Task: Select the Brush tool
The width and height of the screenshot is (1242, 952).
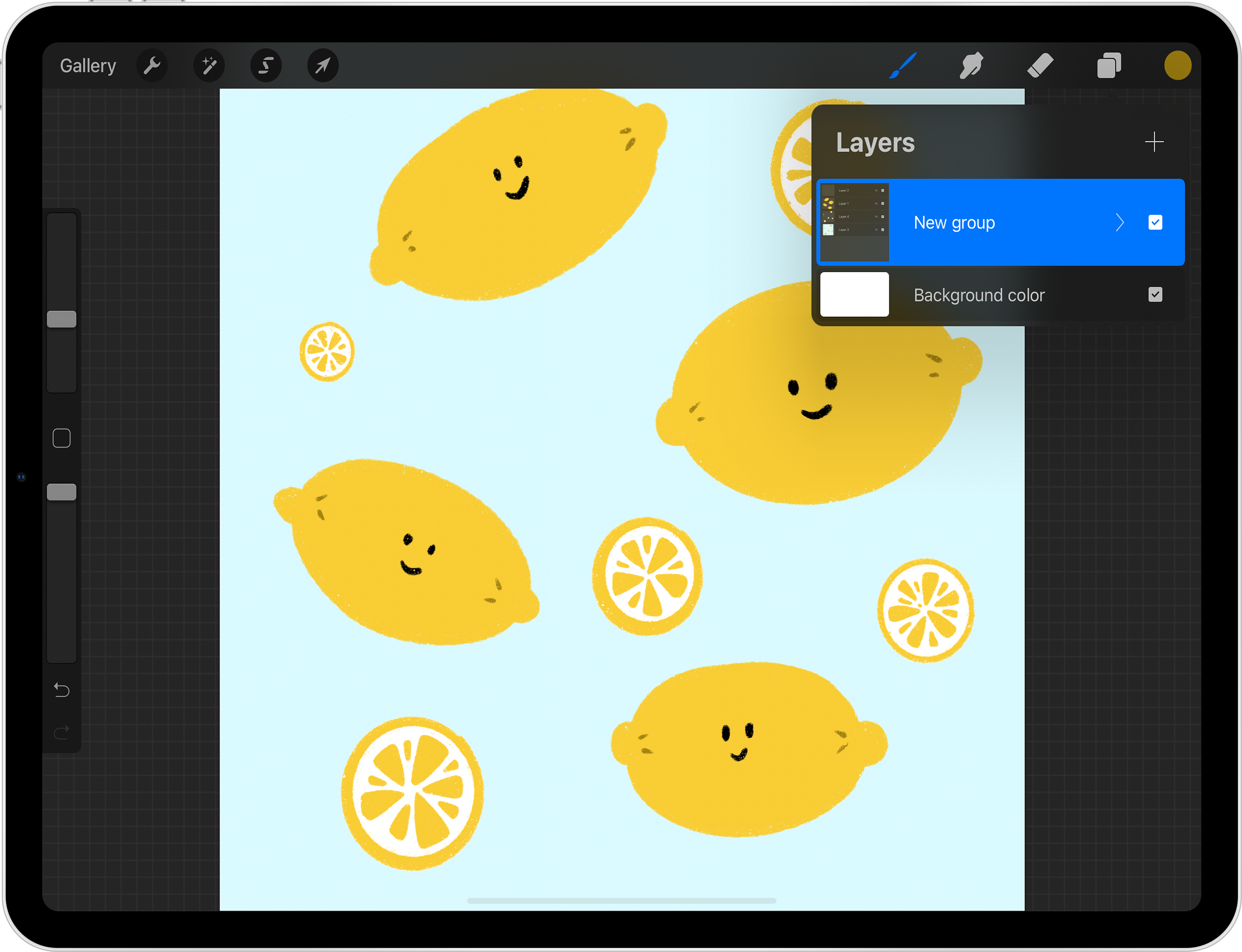Action: [903, 66]
